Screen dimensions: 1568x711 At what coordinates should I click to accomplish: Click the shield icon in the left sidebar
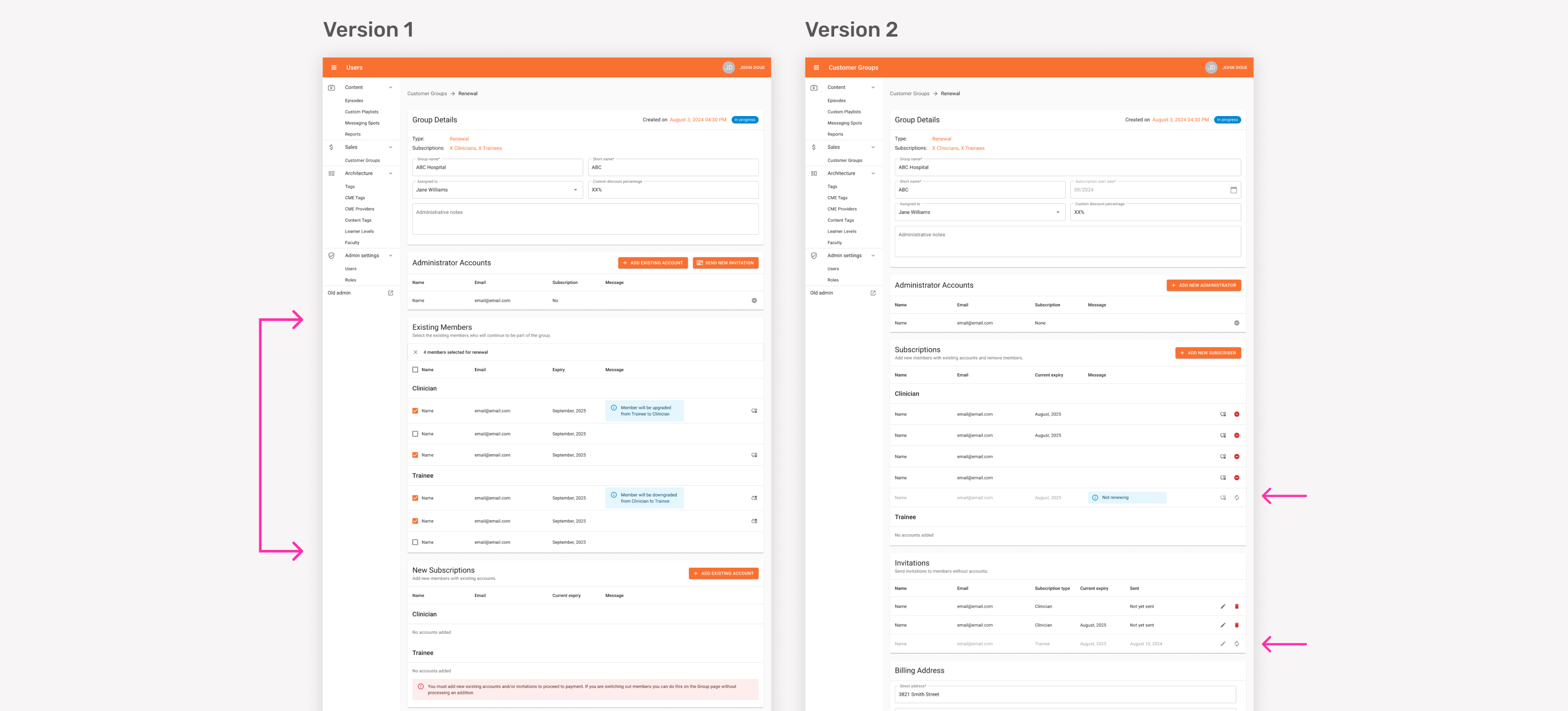pyautogui.click(x=332, y=256)
